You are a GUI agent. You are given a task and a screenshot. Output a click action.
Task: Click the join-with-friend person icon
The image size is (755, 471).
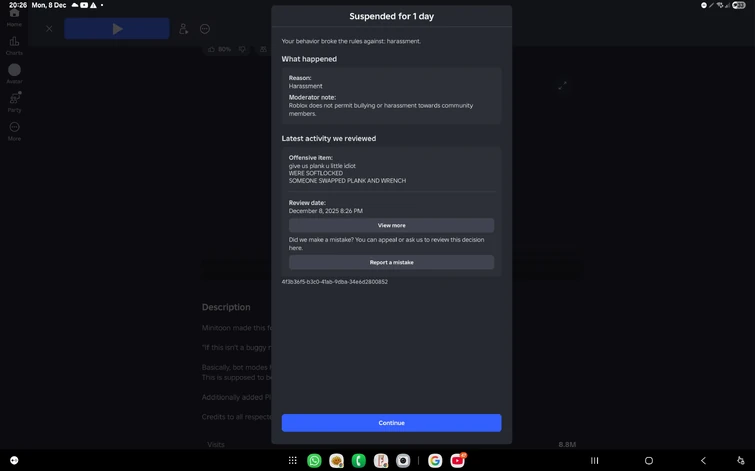(183, 29)
